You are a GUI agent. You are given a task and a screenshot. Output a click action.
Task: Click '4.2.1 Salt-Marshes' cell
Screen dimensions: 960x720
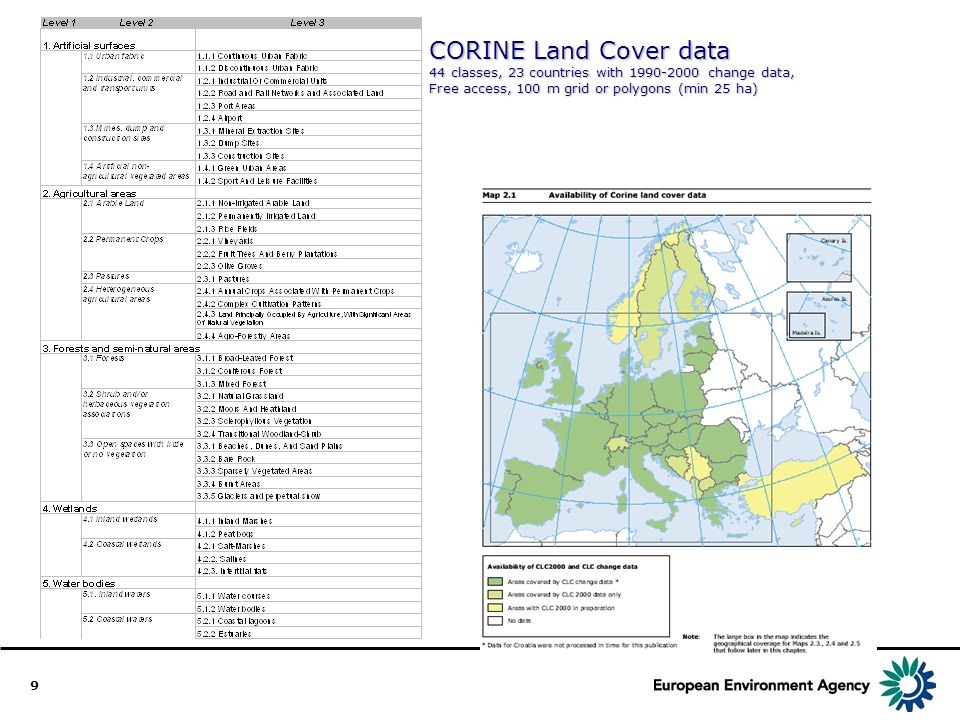[309, 546]
